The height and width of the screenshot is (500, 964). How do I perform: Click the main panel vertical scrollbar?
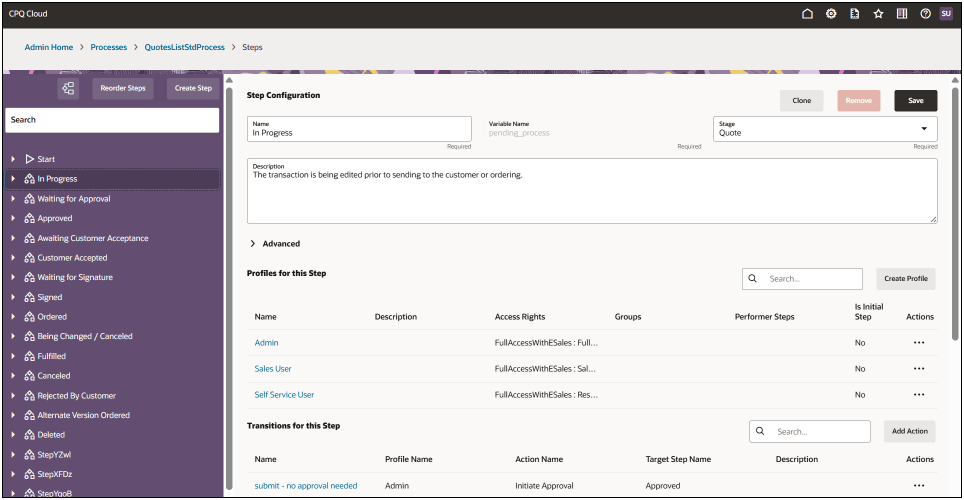pyautogui.click(x=955, y=213)
